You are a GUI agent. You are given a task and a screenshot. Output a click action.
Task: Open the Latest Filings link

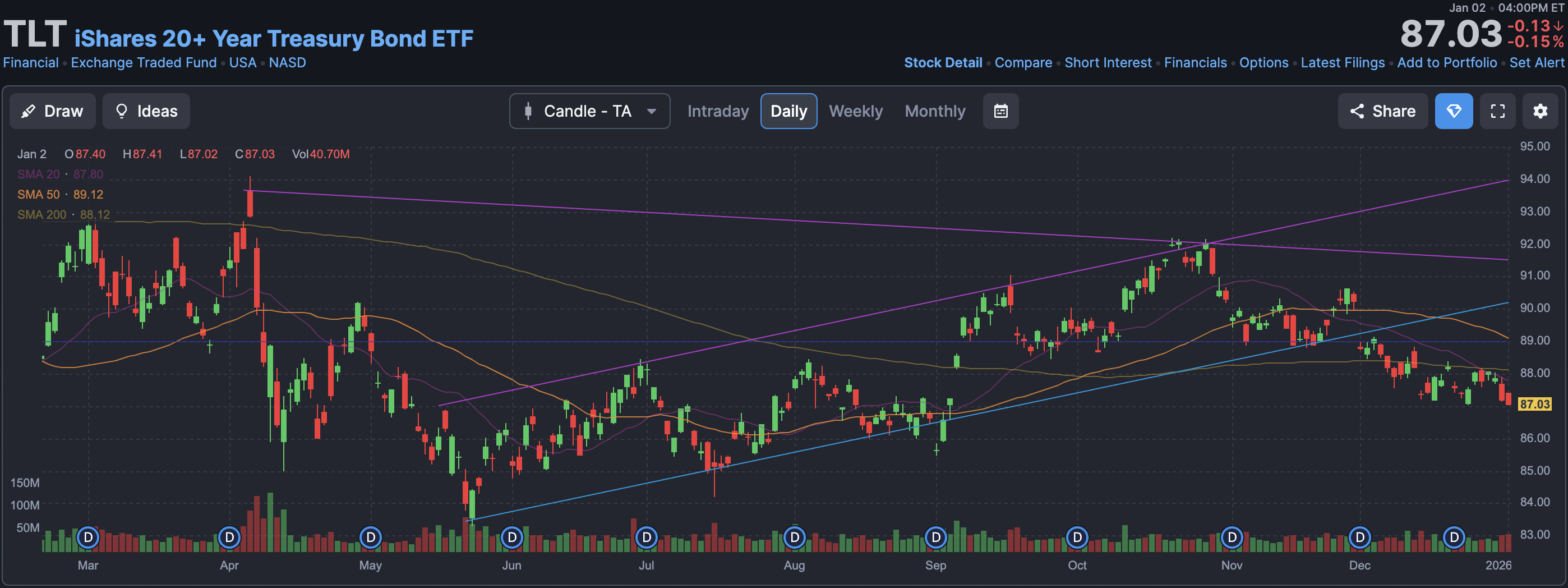(1342, 63)
